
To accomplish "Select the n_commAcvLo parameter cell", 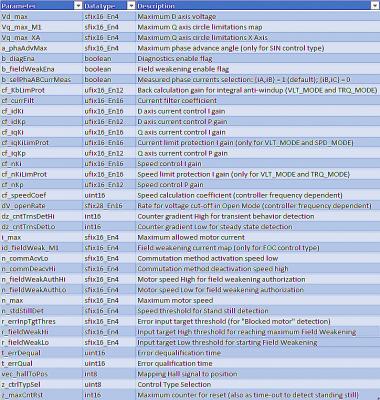I will pyautogui.click(x=41, y=258).
